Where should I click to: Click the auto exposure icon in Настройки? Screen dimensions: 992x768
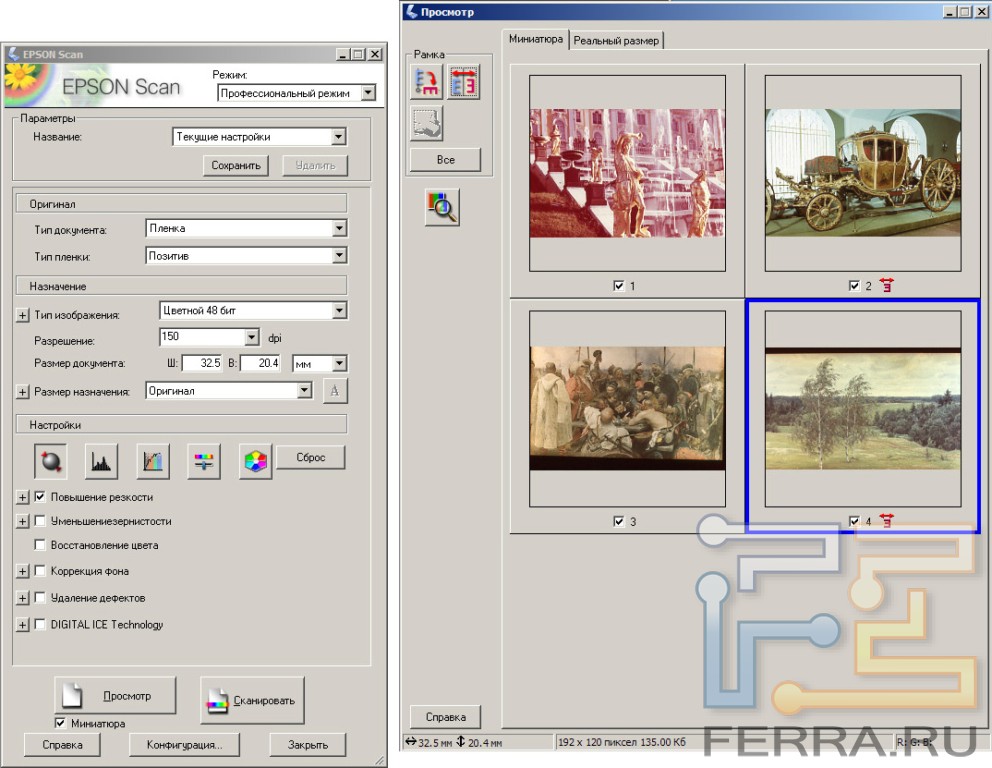pos(50,461)
